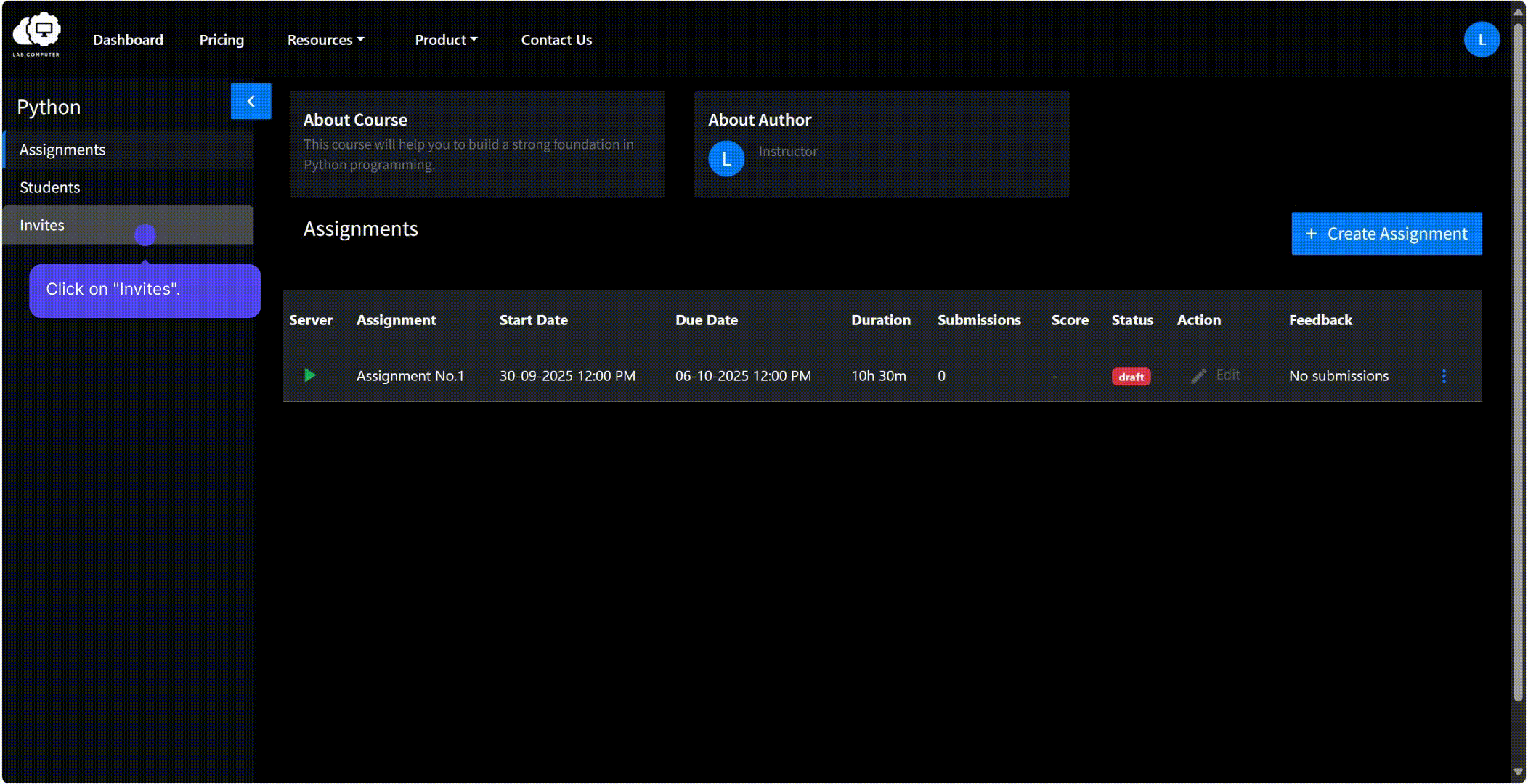Navigate to Contact Us
The image size is (1528, 784).
point(556,40)
